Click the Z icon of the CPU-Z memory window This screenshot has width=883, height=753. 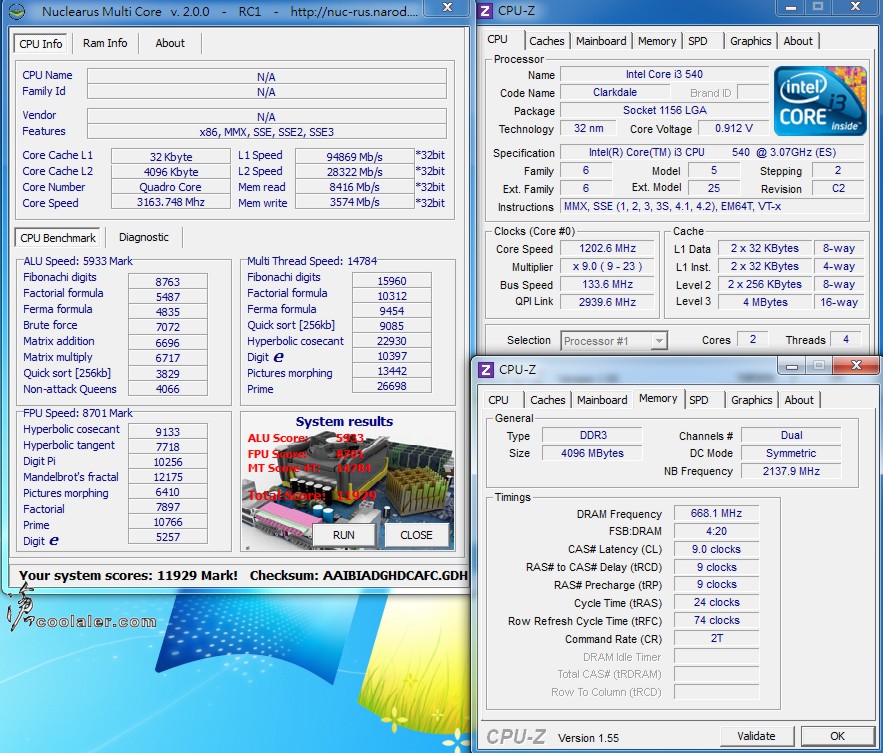tap(485, 370)
